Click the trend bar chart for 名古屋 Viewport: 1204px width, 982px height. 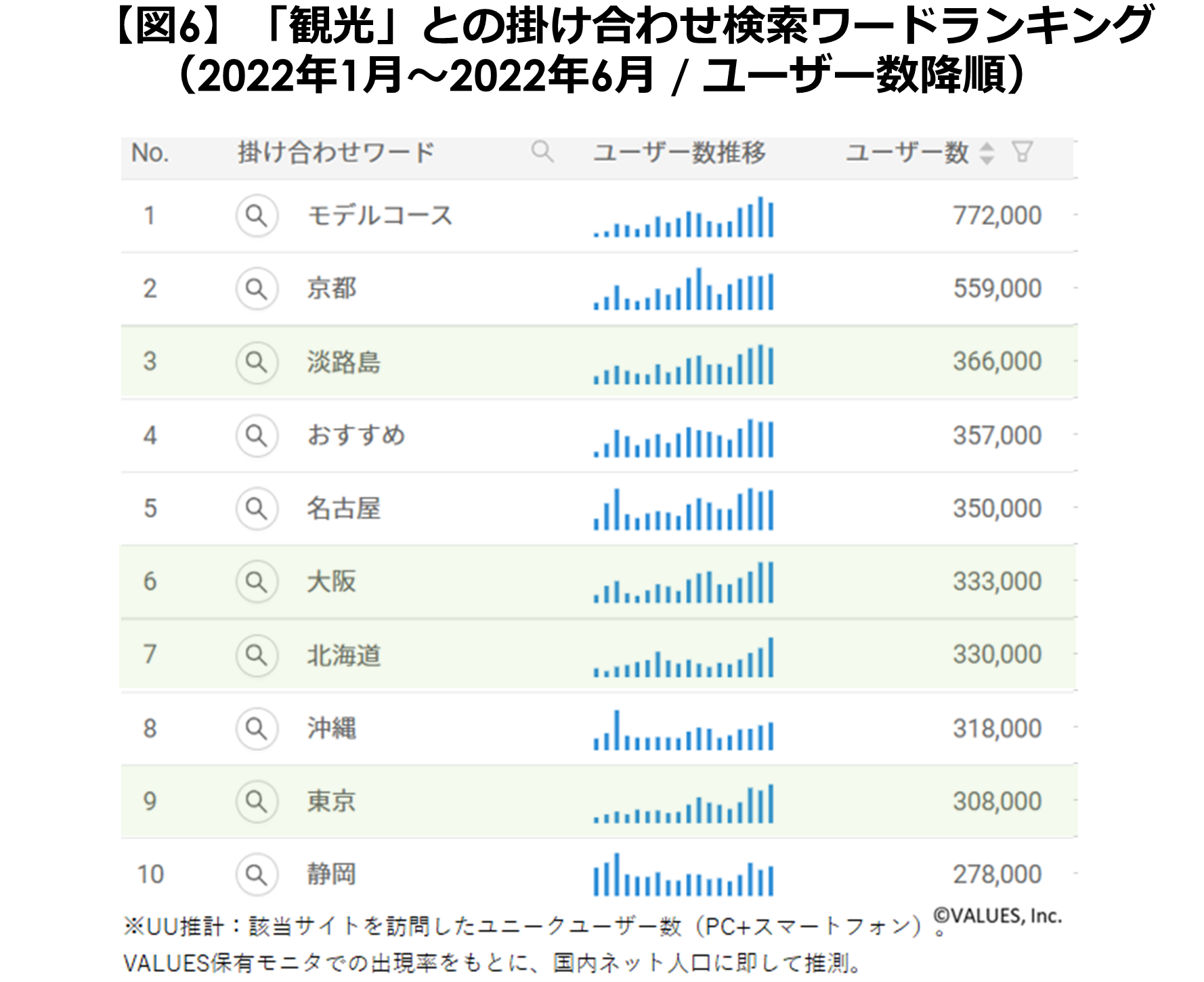(x=683, y=509)
